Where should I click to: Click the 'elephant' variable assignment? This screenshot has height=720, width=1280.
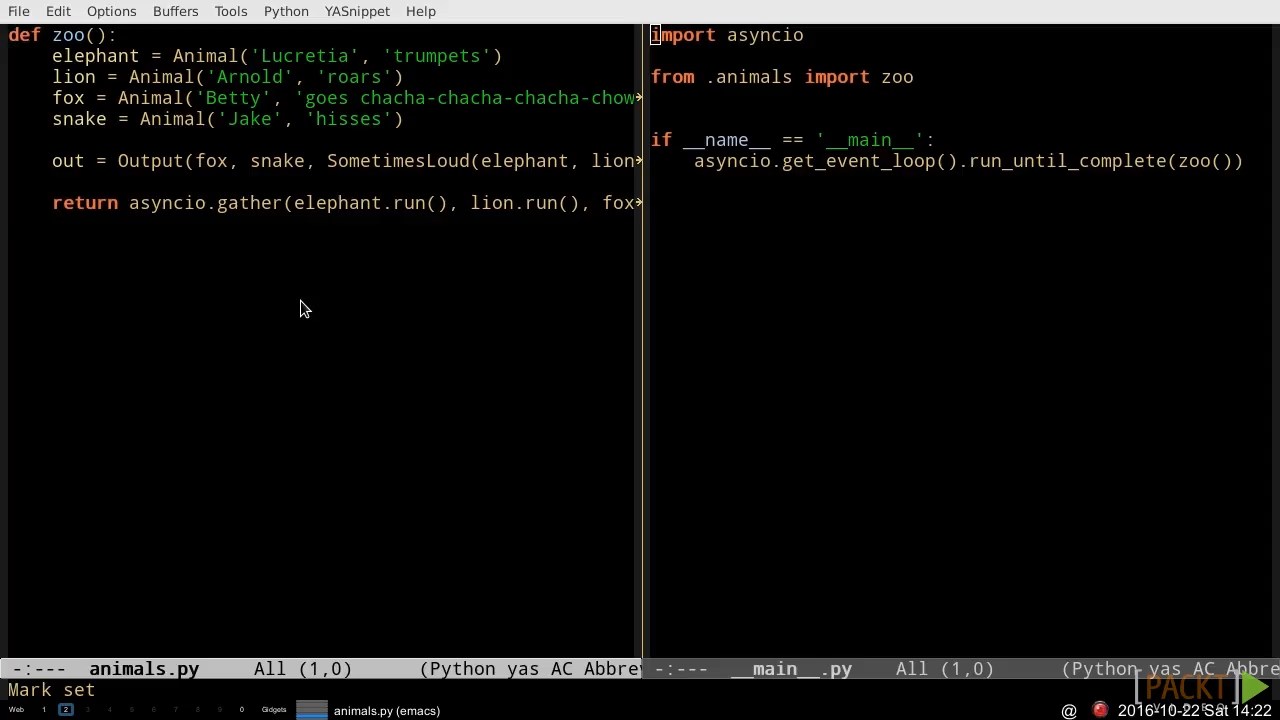[x=95, y=56]
